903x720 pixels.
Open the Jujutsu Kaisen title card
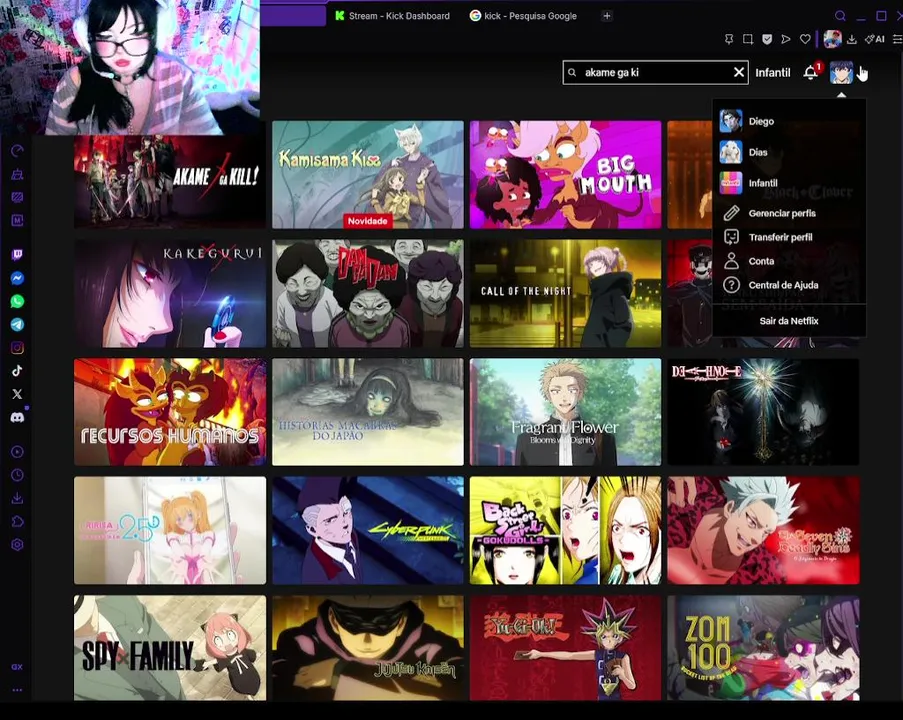point(367,648)
